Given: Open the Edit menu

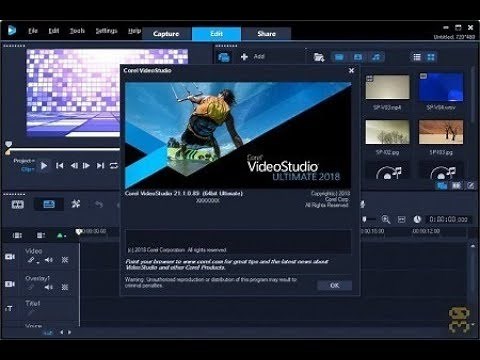Looking at the screenshot, I should point(54,31).
